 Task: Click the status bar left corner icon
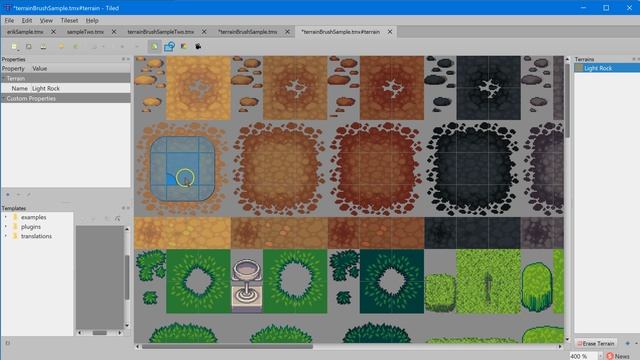coord(7,343)
